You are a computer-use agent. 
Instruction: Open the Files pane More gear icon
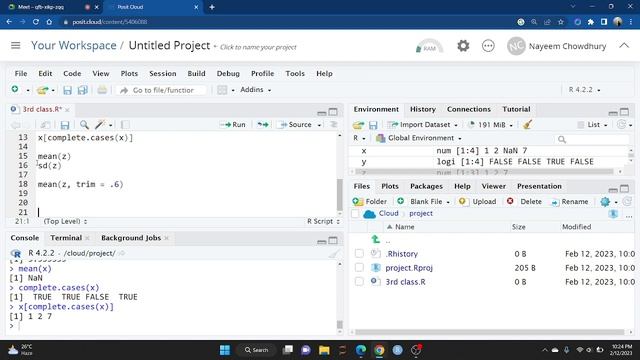tap(605, 202)
